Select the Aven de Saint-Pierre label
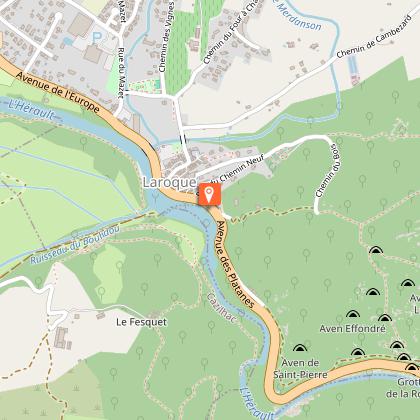This screenshot has width=420, height=420. [x=300, y=369]
